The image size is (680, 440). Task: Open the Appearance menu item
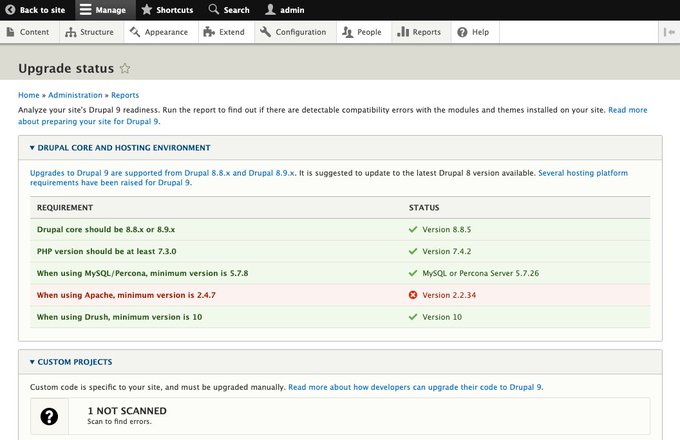161,32
